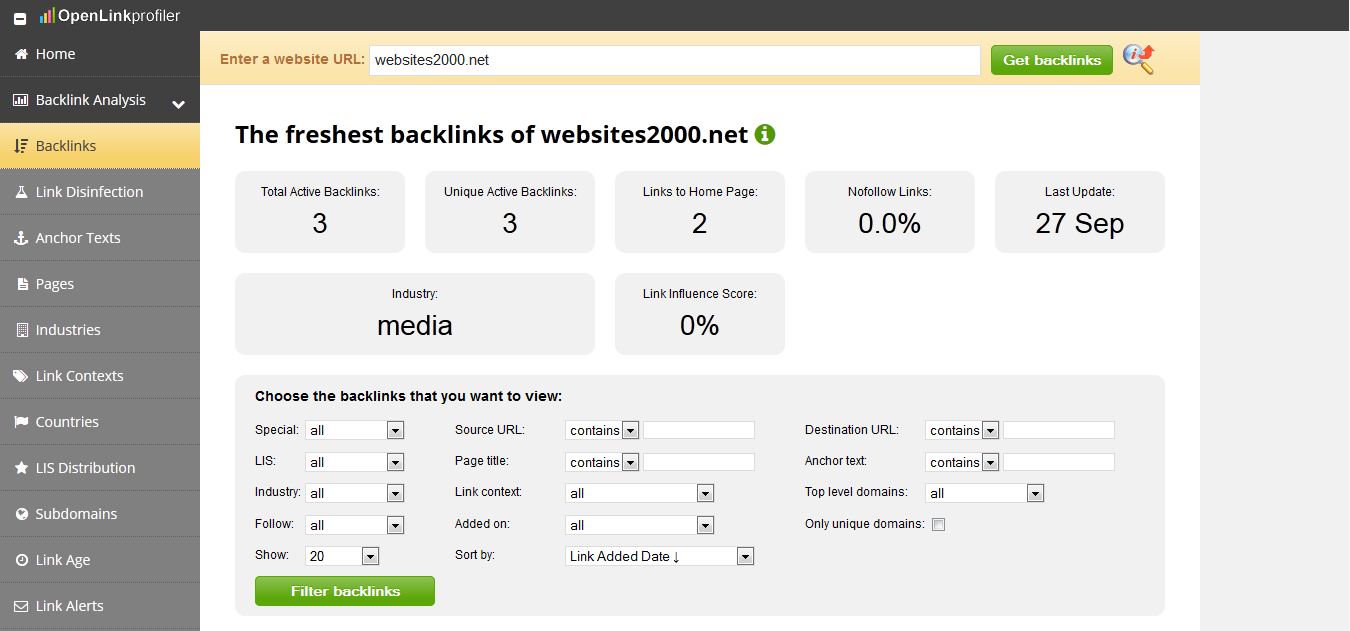Toggle the Only unique domains checkbox
This screenshot has width=1350, height=631.
pos(938,524)
